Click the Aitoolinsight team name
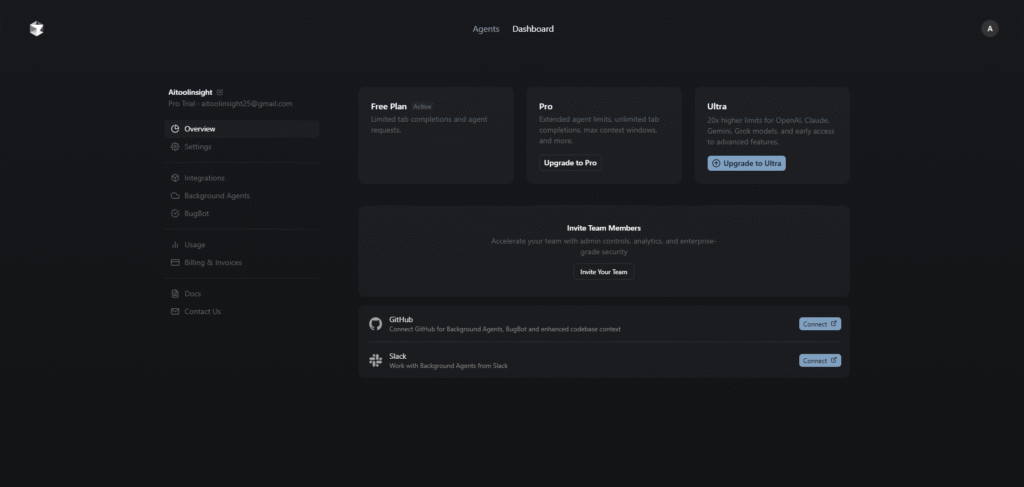This screenshot has width=1024, height=487. [190, 92]
